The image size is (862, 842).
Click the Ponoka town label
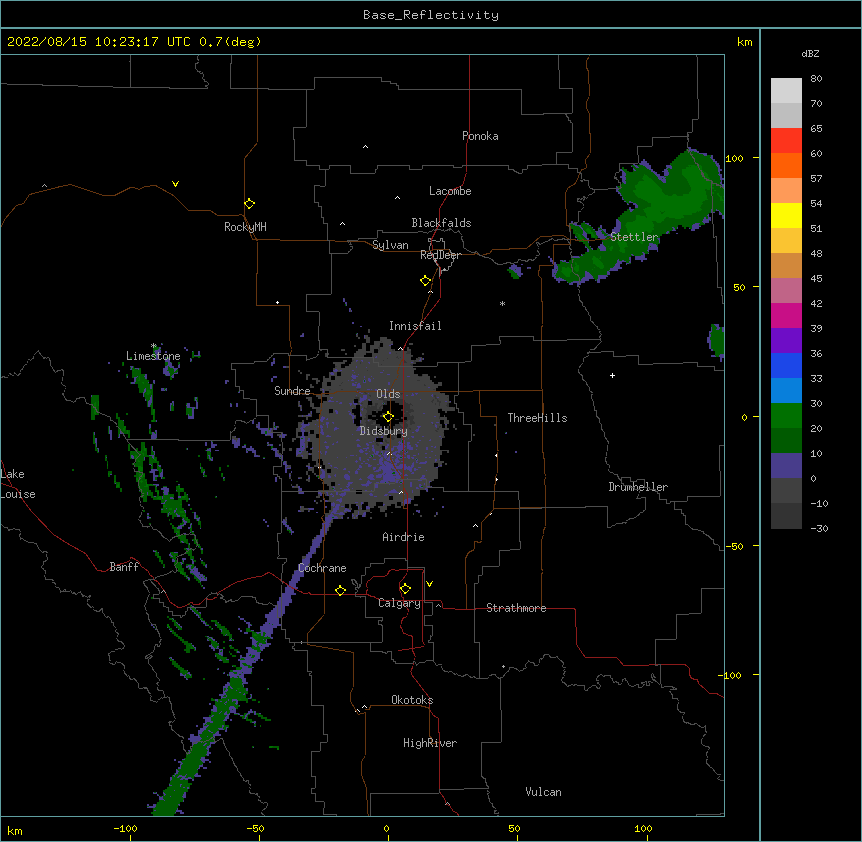(480, 136)
